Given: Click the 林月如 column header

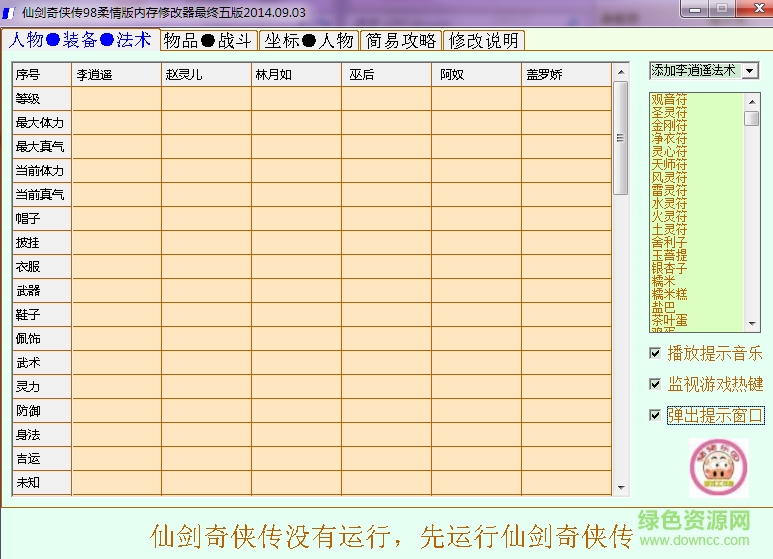Looking at the screenshot, I should click(x=296, y=74).
